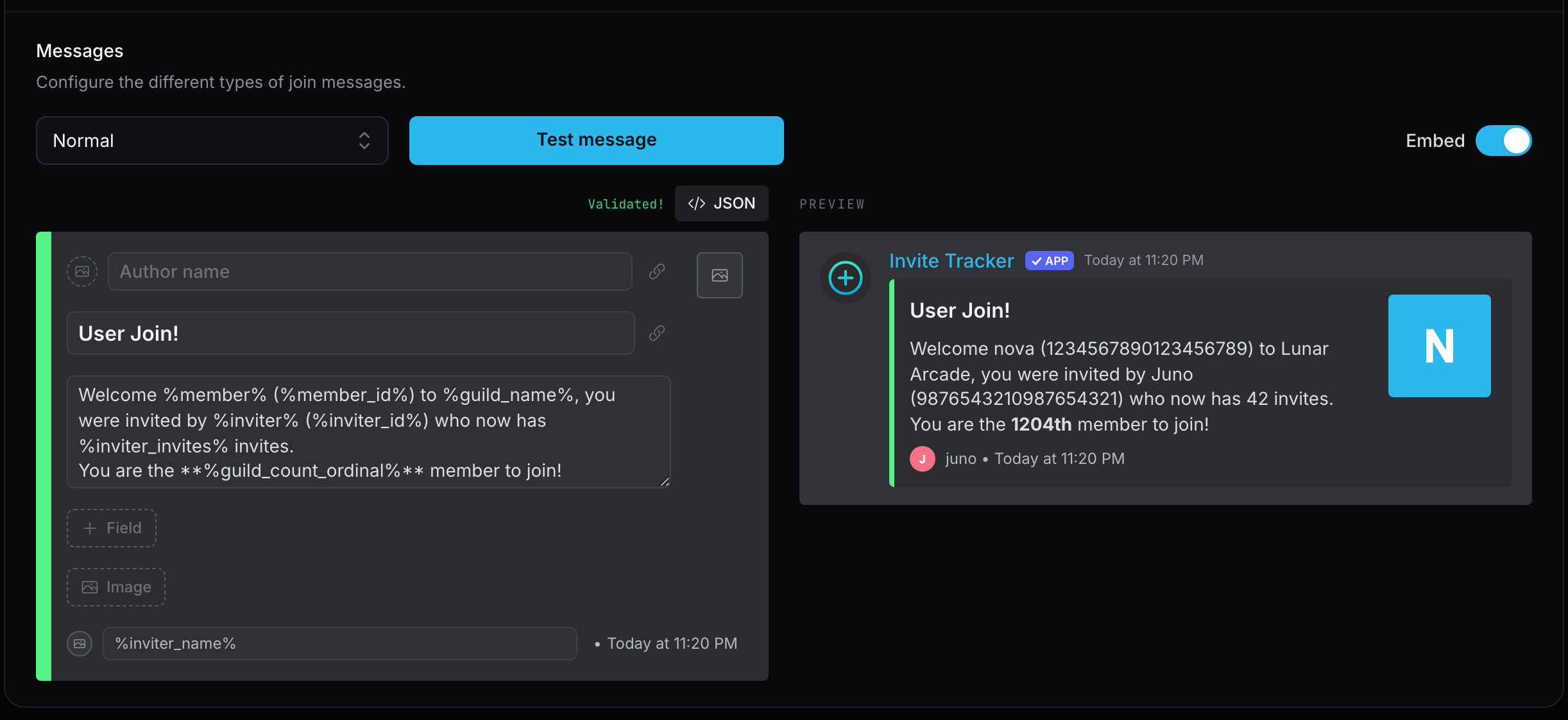Click the footer icon image placeholder
Screen dimensions: 1568x720
click(80, 644)
